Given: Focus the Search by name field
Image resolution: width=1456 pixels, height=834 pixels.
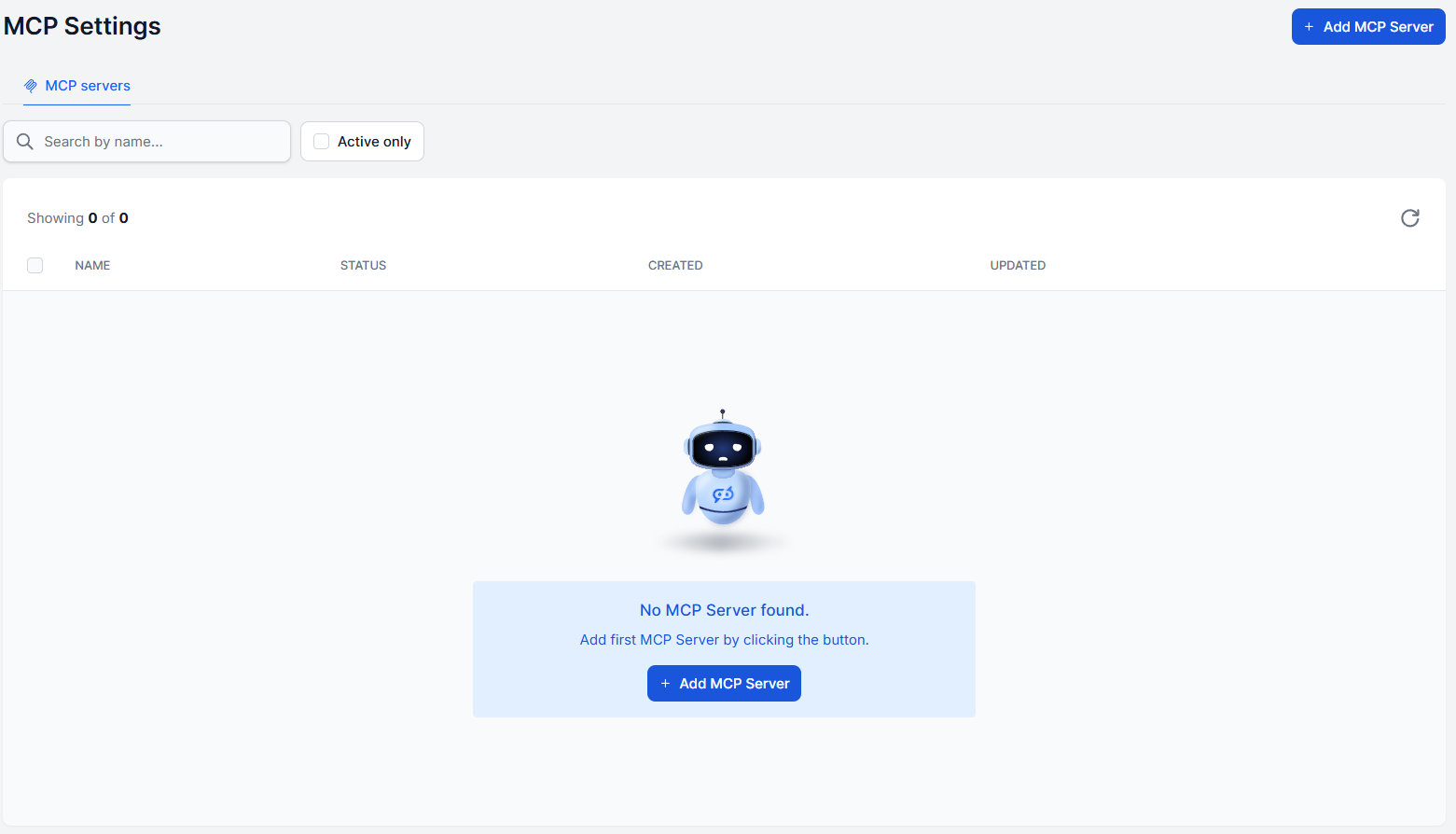Looking at the screenshot, I should pyautogui.click(x=147, y=142).
